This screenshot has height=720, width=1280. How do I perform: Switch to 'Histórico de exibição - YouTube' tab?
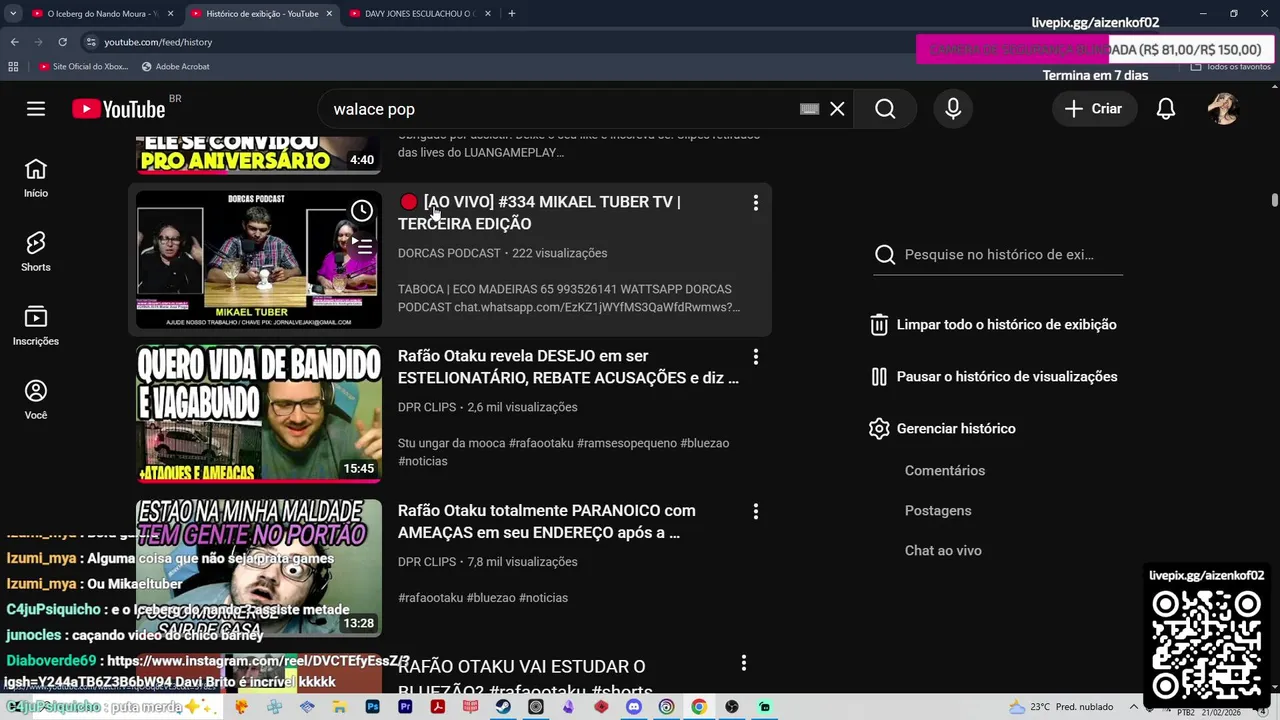(260, 14)
